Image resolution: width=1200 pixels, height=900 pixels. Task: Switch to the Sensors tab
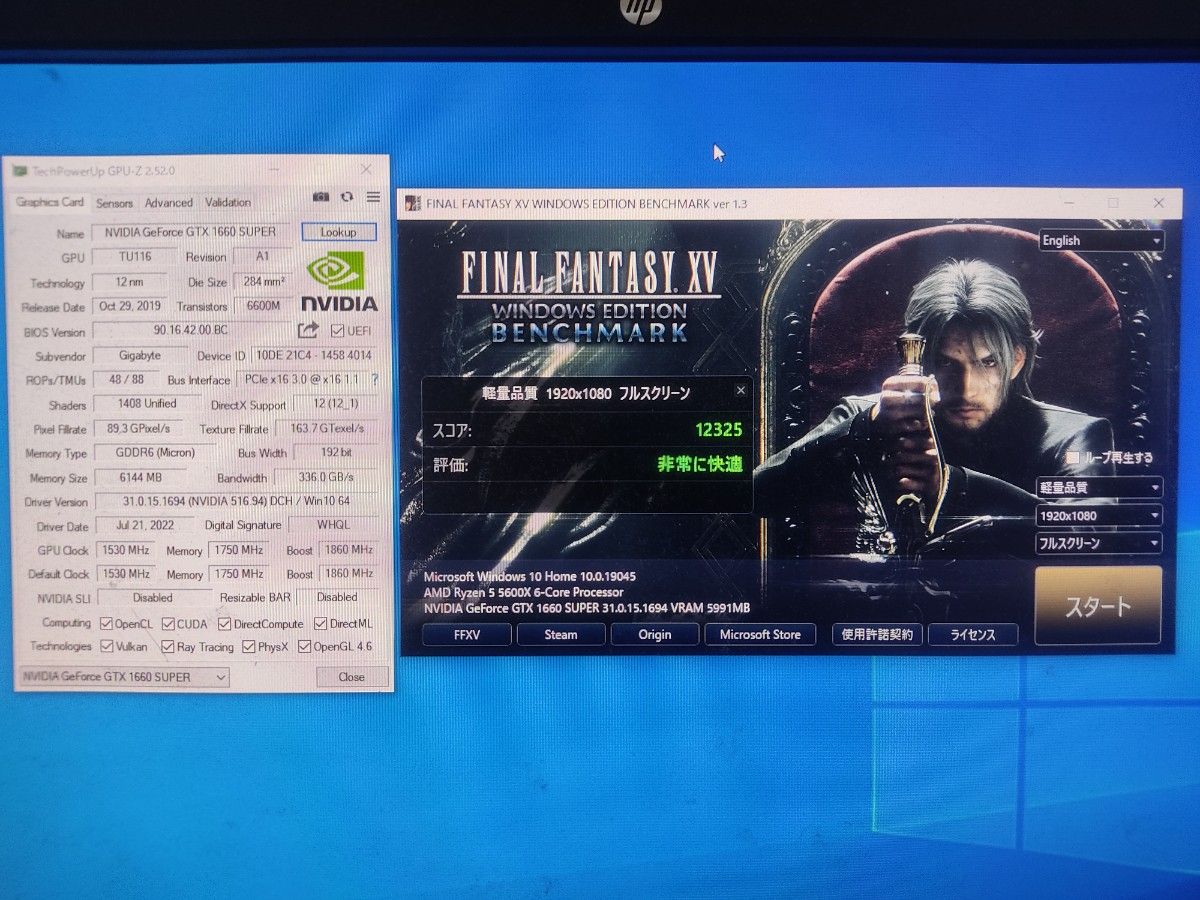114,203
